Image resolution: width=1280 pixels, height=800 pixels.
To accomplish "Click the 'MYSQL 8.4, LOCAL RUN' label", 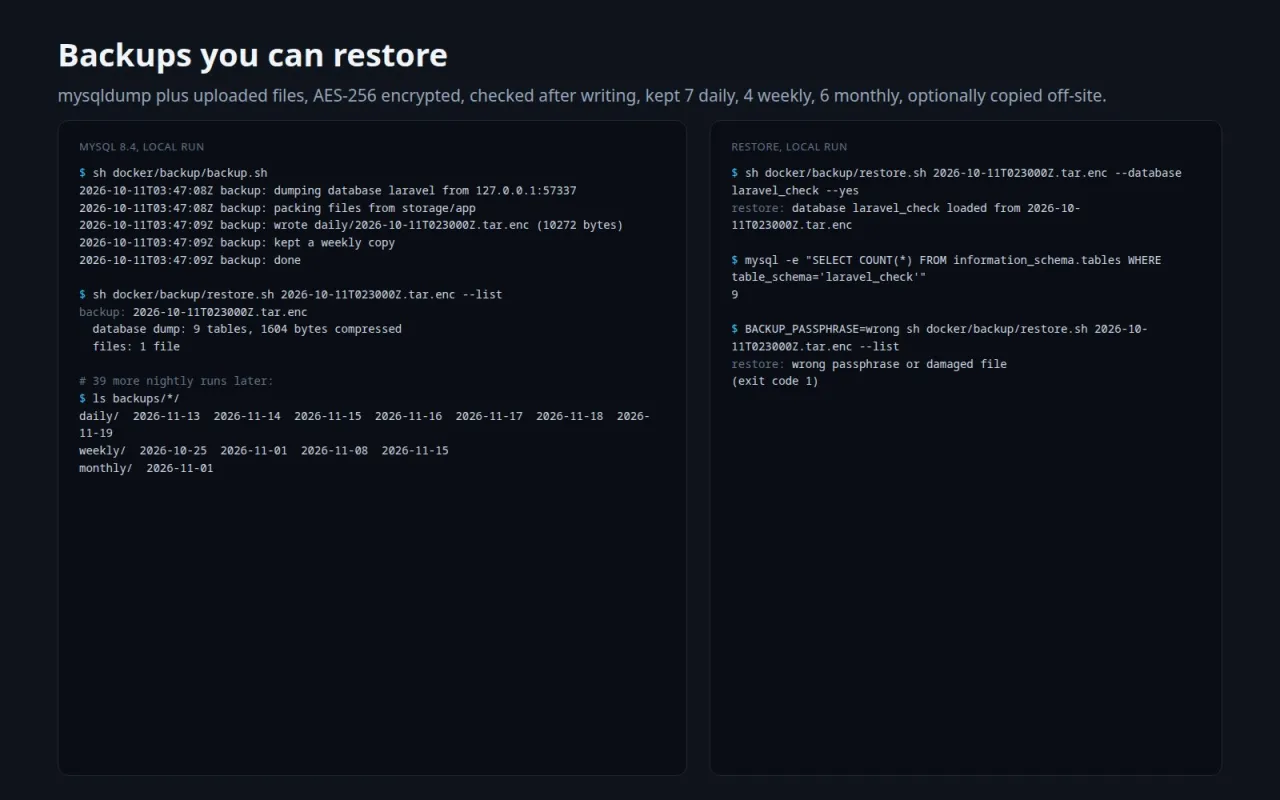I will coord(142,147).
